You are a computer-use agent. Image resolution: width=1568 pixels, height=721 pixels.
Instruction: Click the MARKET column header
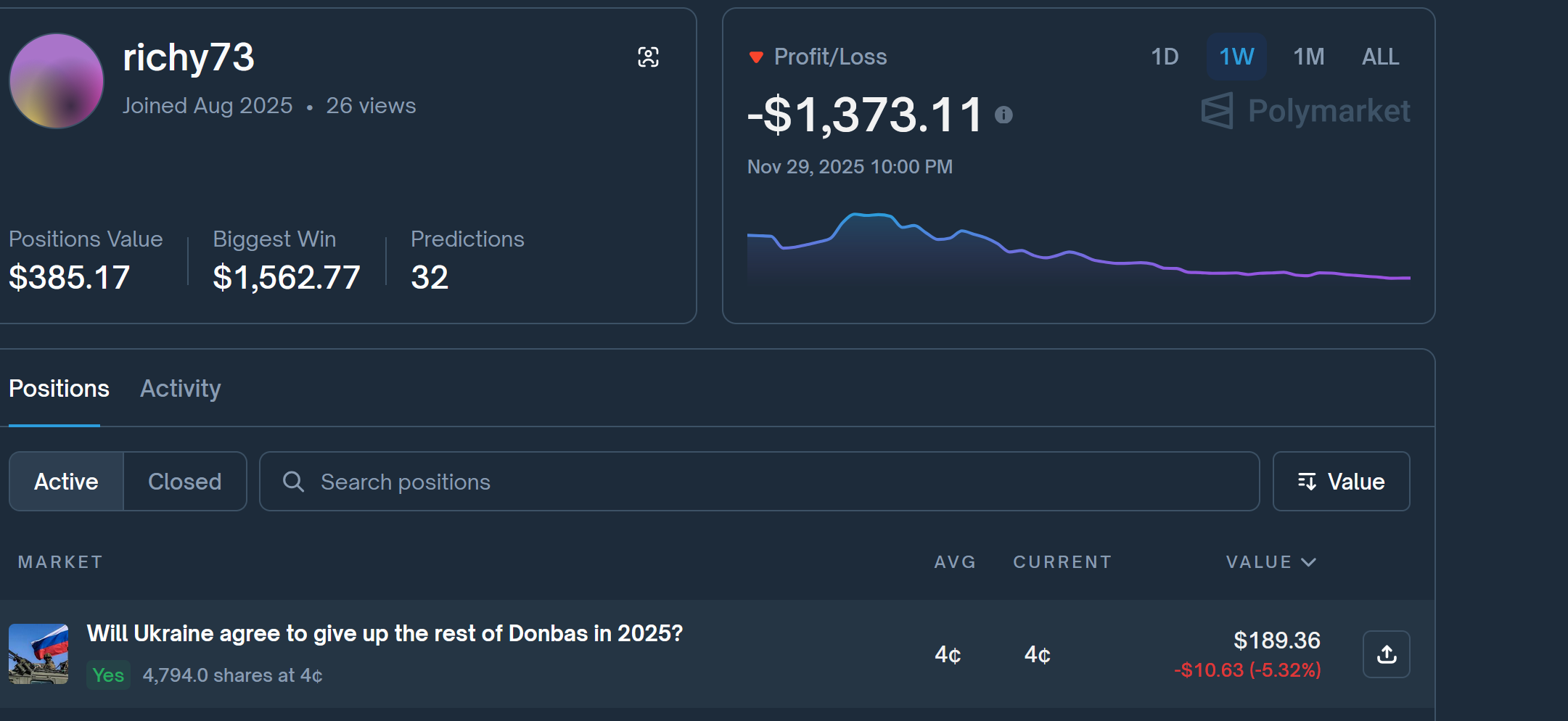click(60, 562)
